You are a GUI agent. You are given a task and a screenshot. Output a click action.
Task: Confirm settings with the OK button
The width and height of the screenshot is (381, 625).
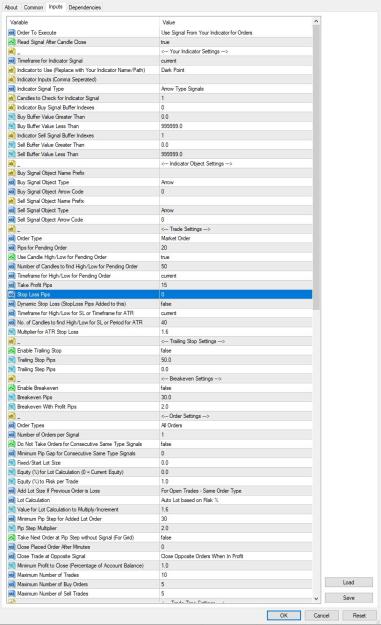point(284,615)
